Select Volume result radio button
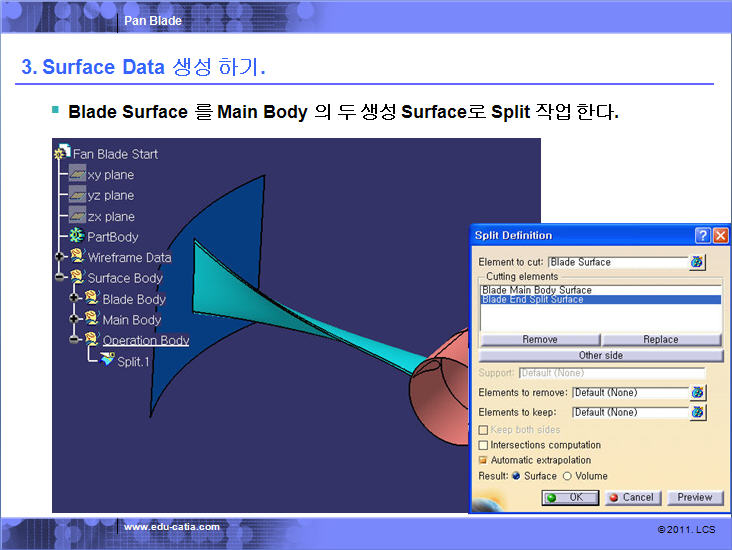This screenshot has width=732, height=550. point(568,476)
